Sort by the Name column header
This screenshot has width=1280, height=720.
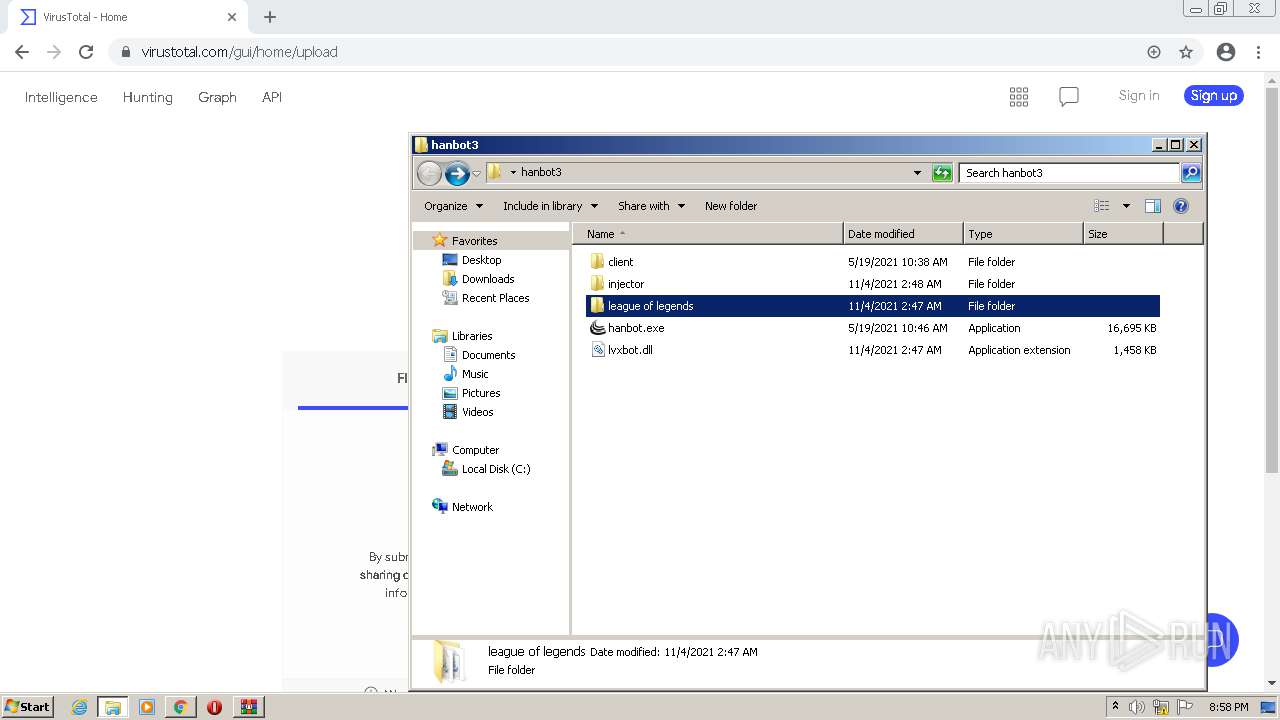(708, 234)
